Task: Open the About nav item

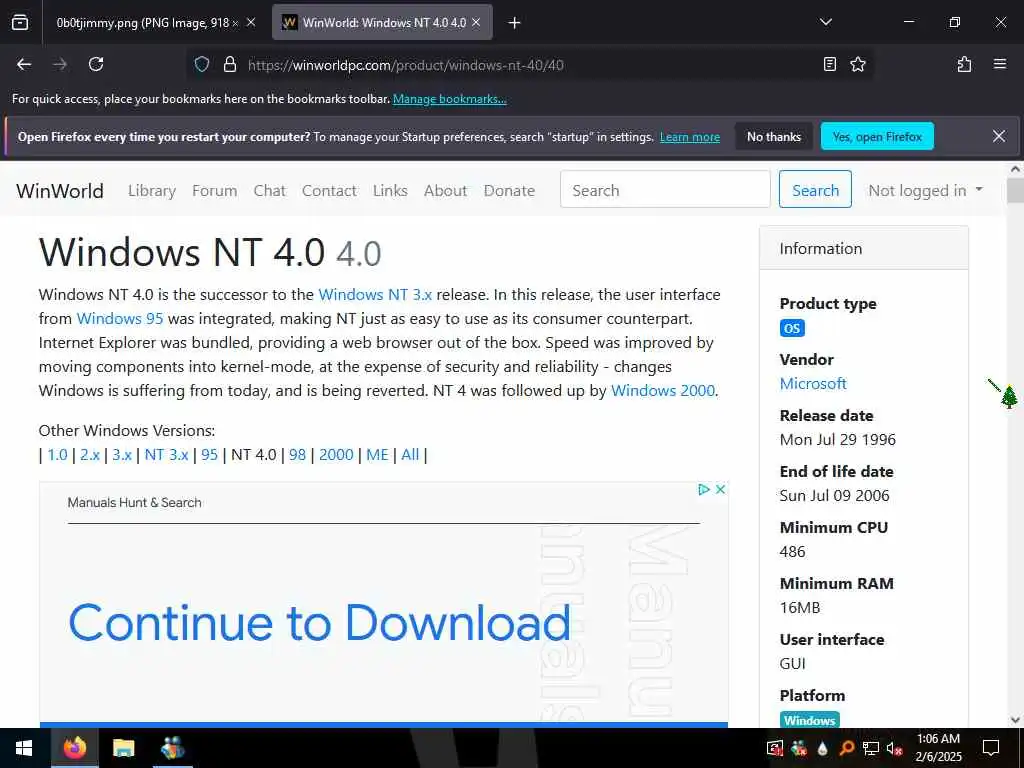Action: click(x=445, y=191)
